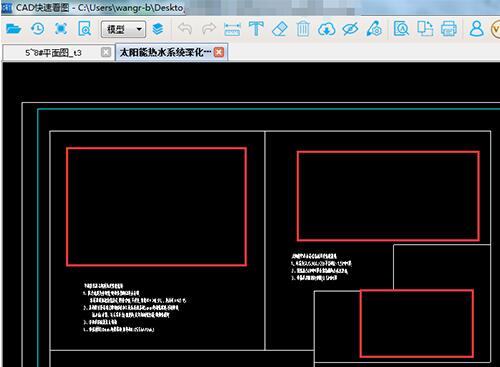Undo with the left arrow icon
This screenshot has height=367, width=500.
click(x=185, y=29)
